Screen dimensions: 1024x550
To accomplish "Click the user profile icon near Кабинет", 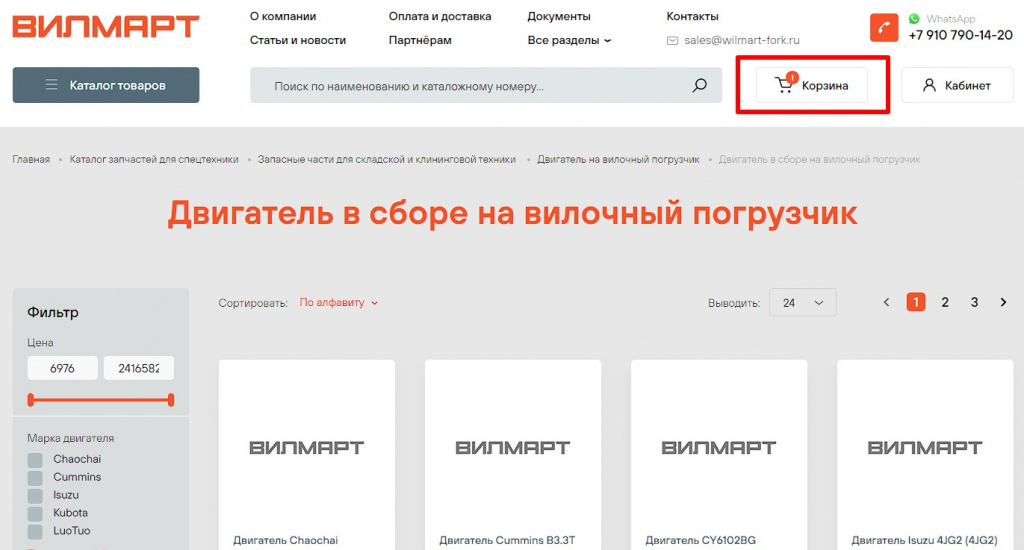I will [929, 85].
